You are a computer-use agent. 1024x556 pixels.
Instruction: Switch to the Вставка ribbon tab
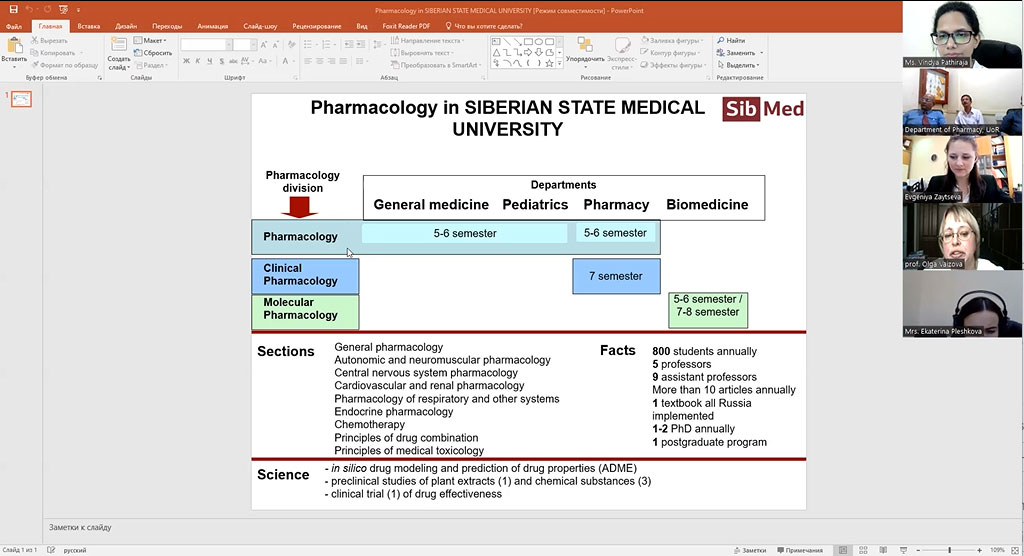88,26
